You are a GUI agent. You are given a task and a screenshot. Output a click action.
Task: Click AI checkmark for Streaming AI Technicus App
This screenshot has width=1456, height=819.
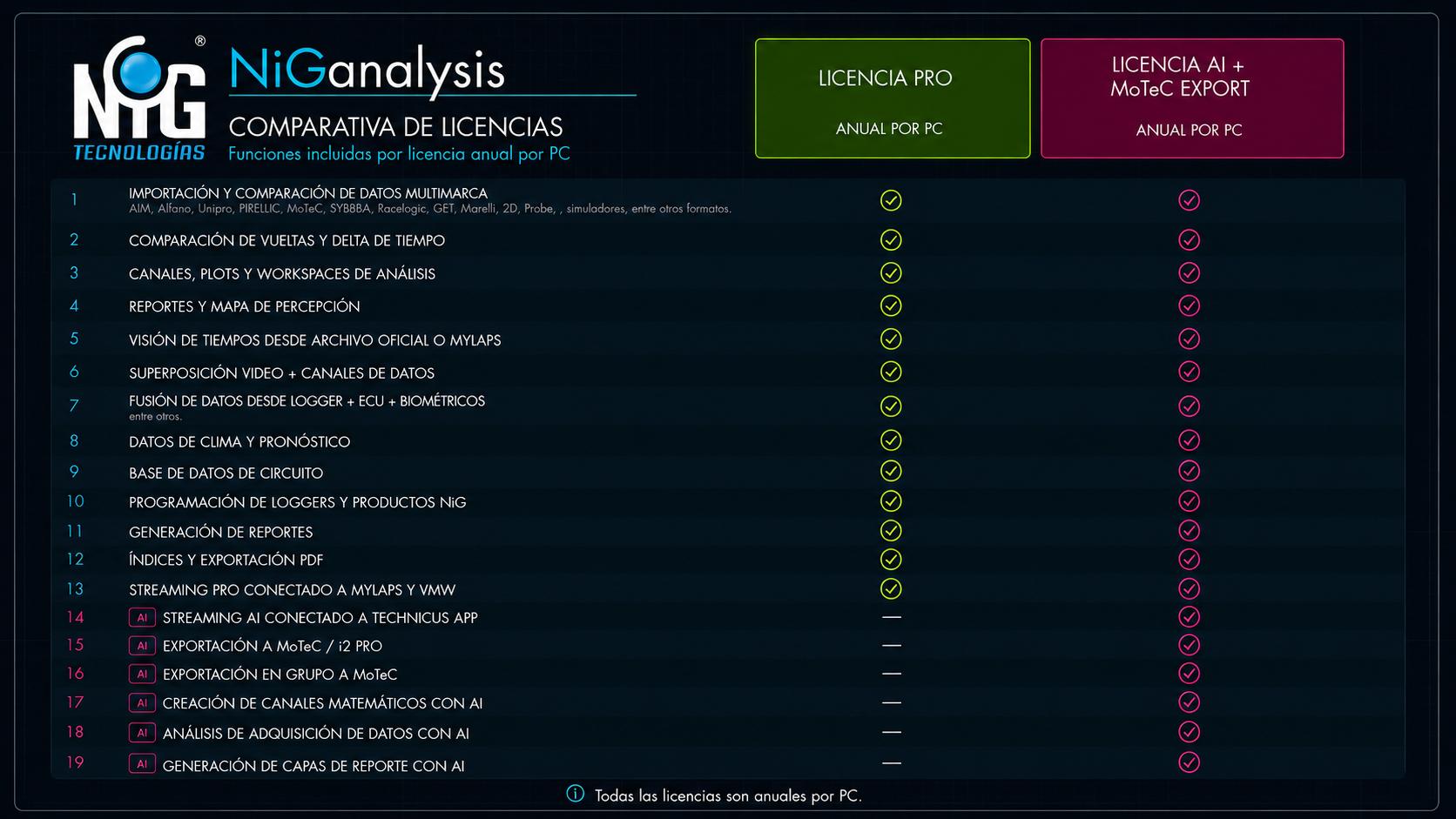1189,617
